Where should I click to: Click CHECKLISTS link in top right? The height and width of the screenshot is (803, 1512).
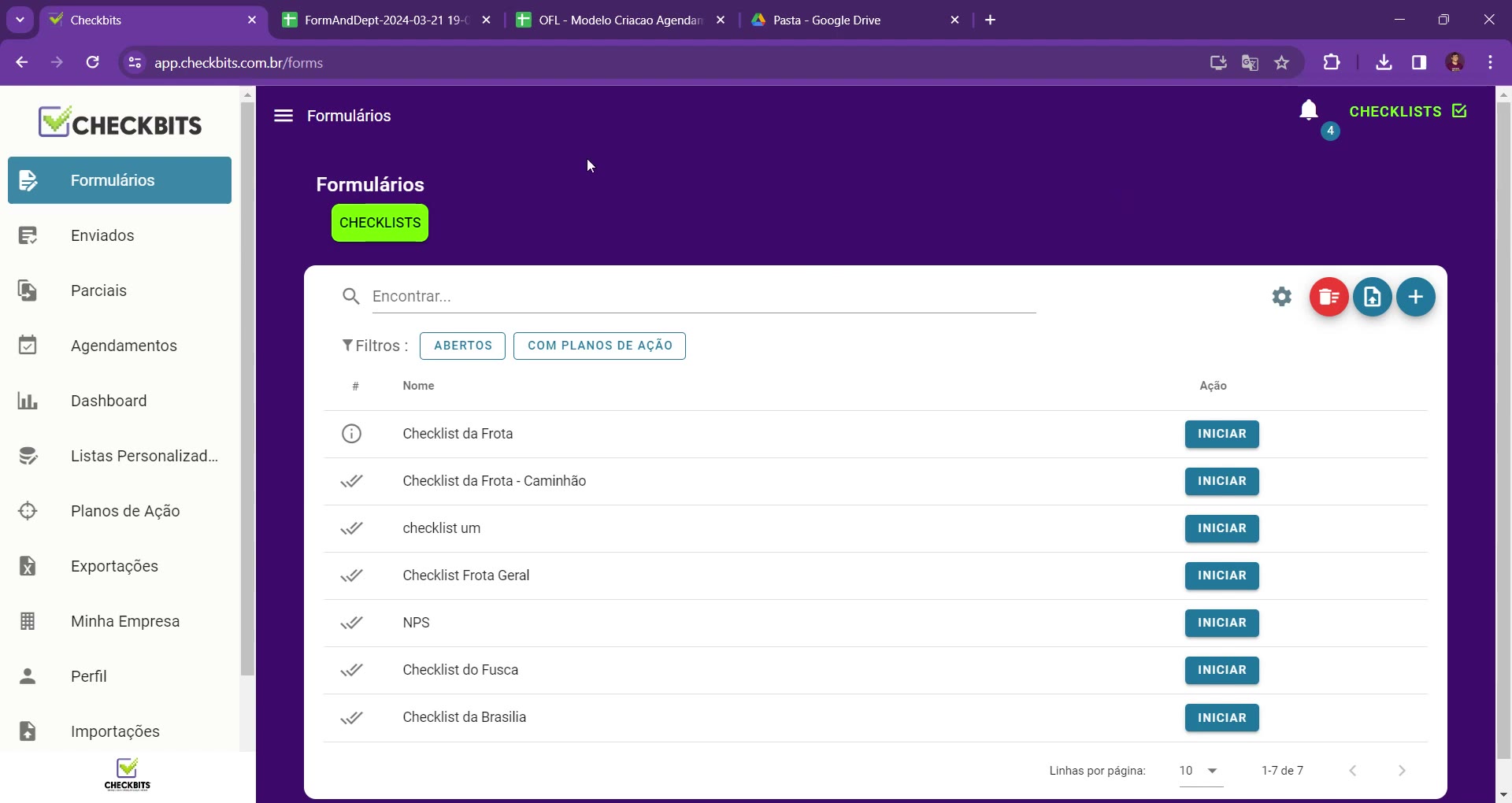click(x=1408, y=111)
